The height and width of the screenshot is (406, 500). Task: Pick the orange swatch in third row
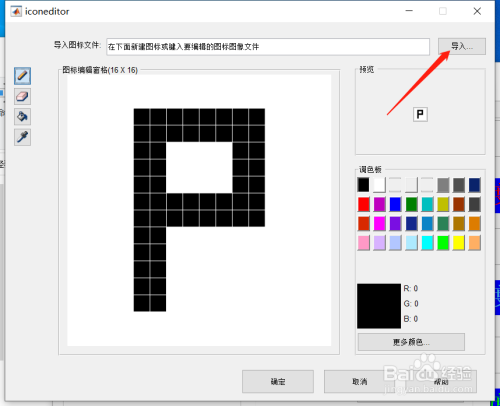point(475,223)
